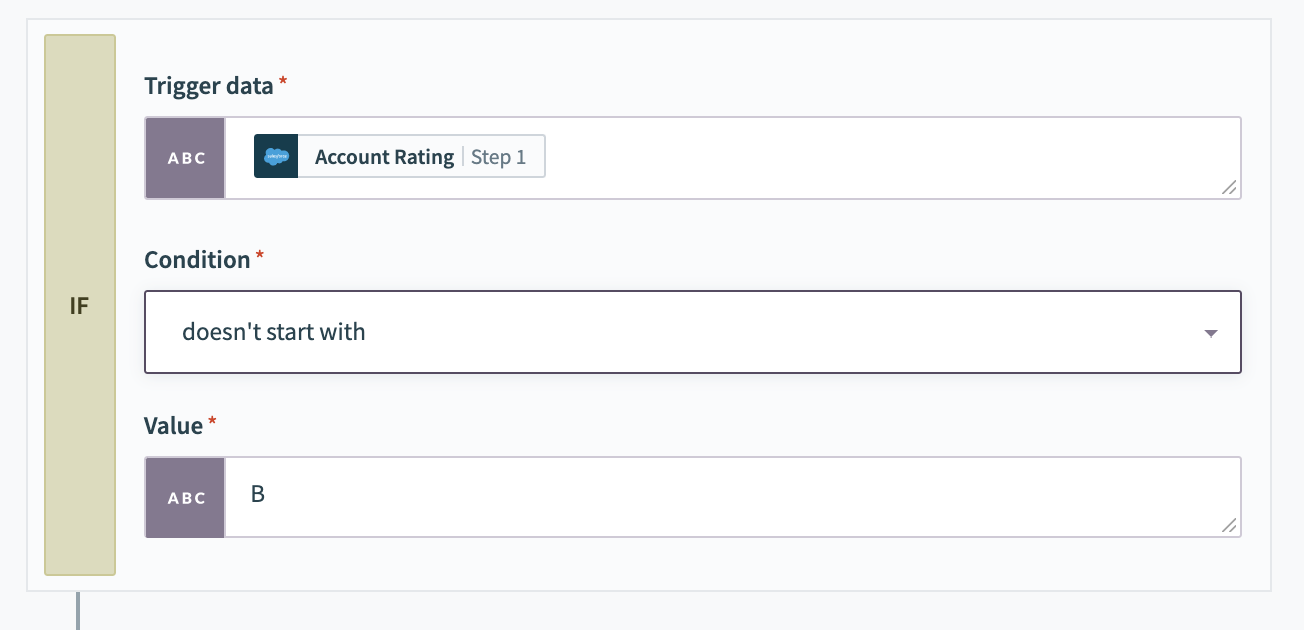Viewport: 1304px width, 630px height.
Task: Click the red asterisk beside Trigger data
Action: pyautogui.click(x=283, y=83)
